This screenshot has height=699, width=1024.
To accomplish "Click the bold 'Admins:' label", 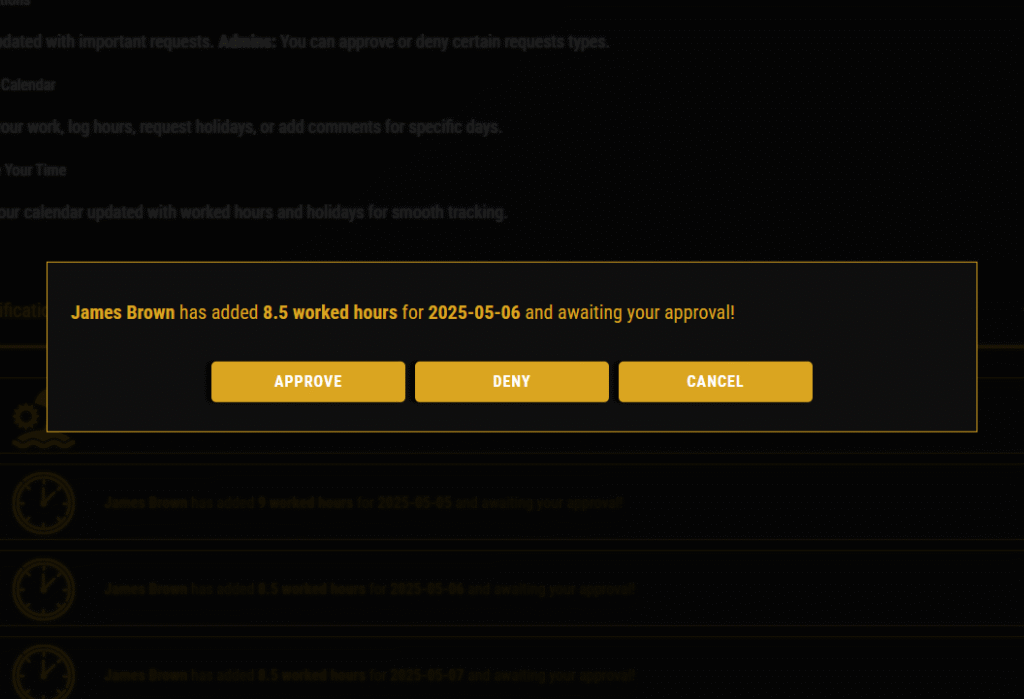I will 248,42.
